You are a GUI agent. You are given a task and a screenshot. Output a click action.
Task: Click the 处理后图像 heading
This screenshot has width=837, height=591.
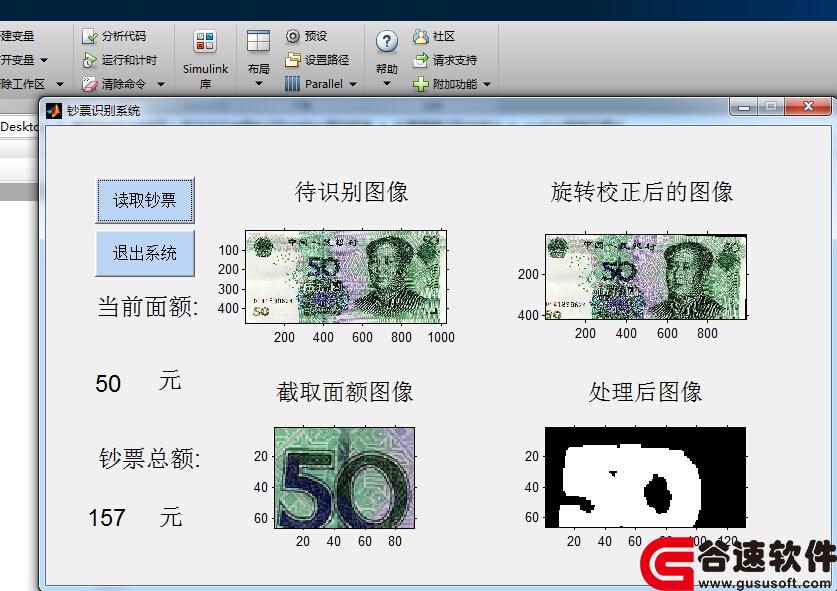(x=645, y=392)
